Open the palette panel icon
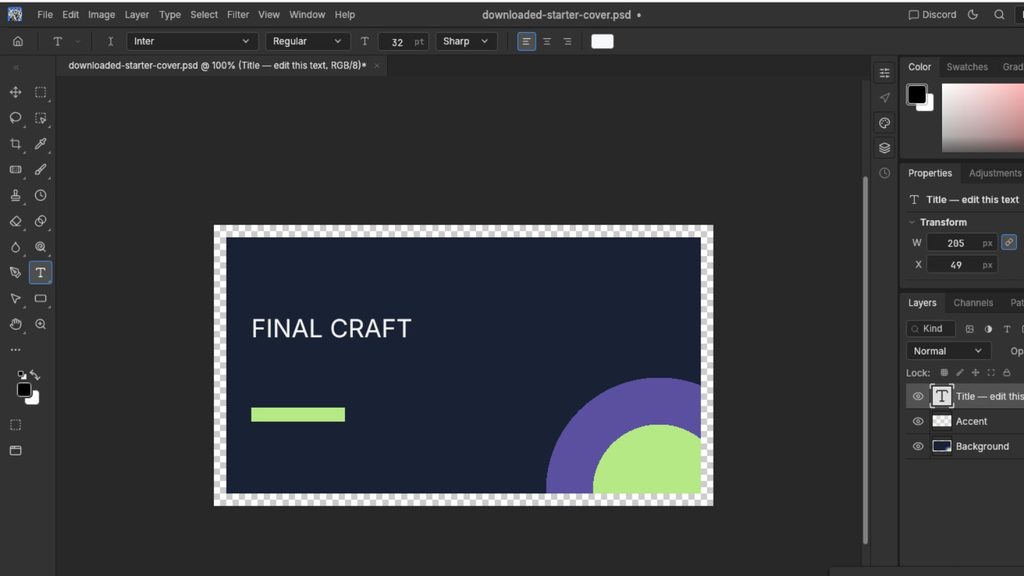Image resolution: width=1024 pixels, height=576 pixels. (x=884, y=123)
